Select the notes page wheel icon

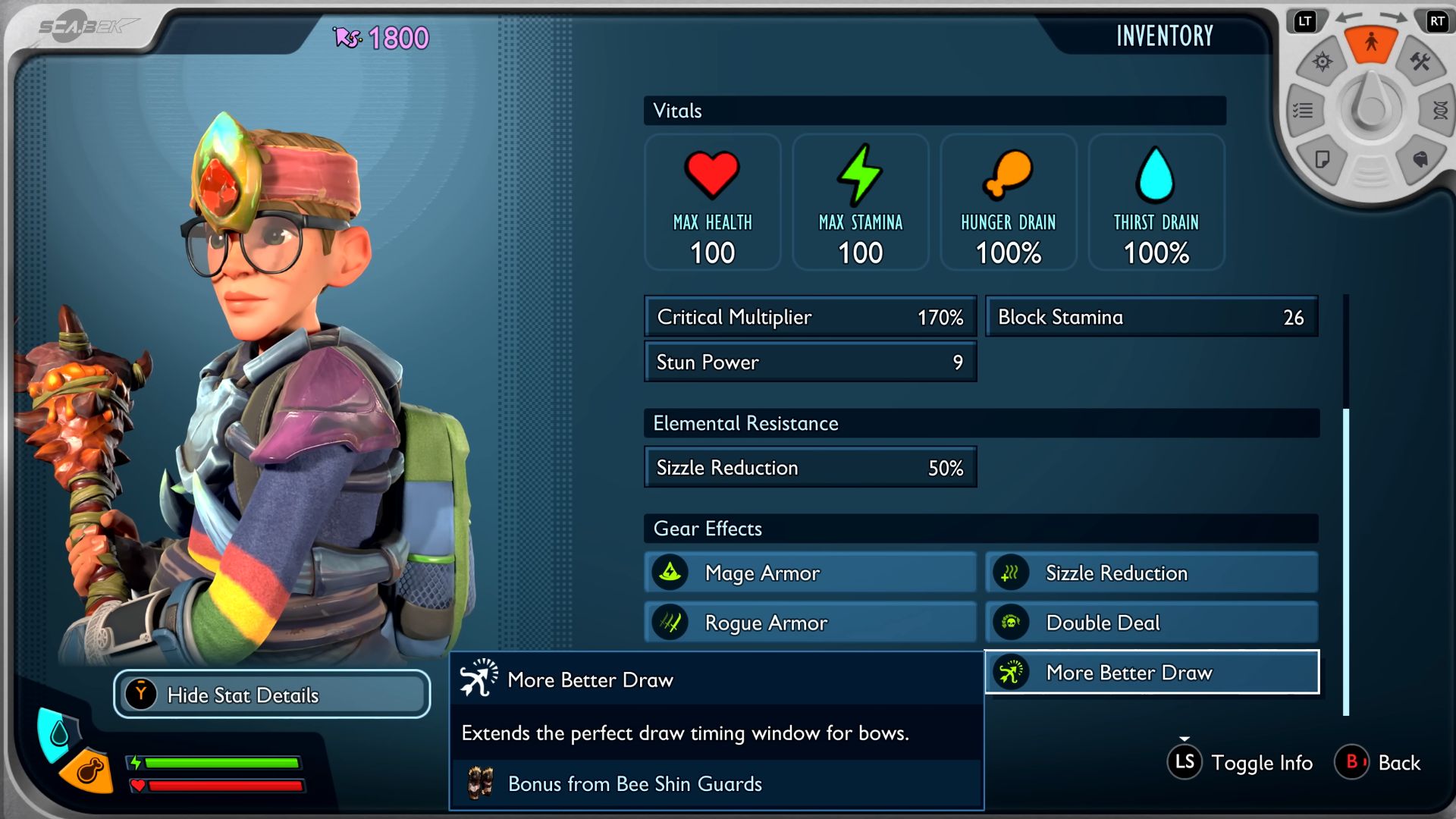(1322, 159)
